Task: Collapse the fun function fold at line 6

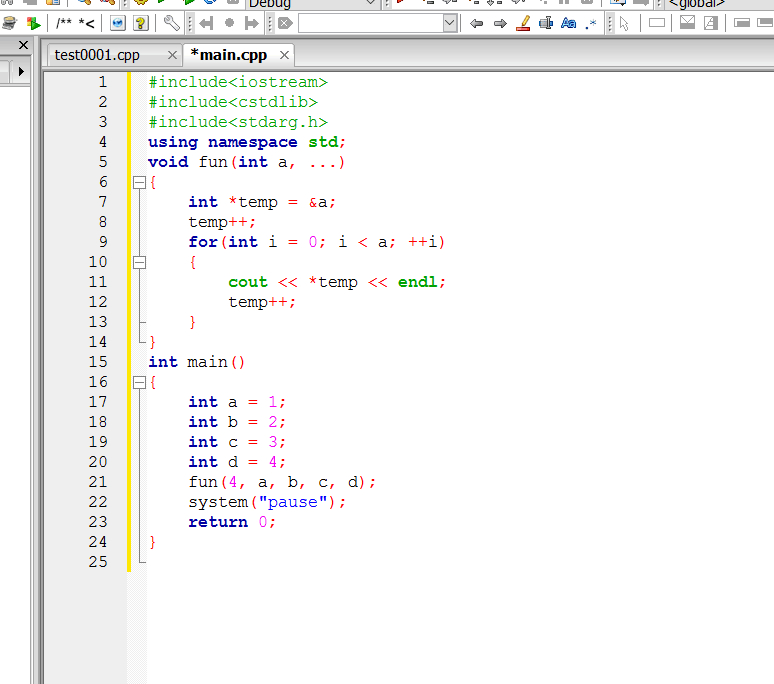Action: pyautogui.click(x=139, y=182)
